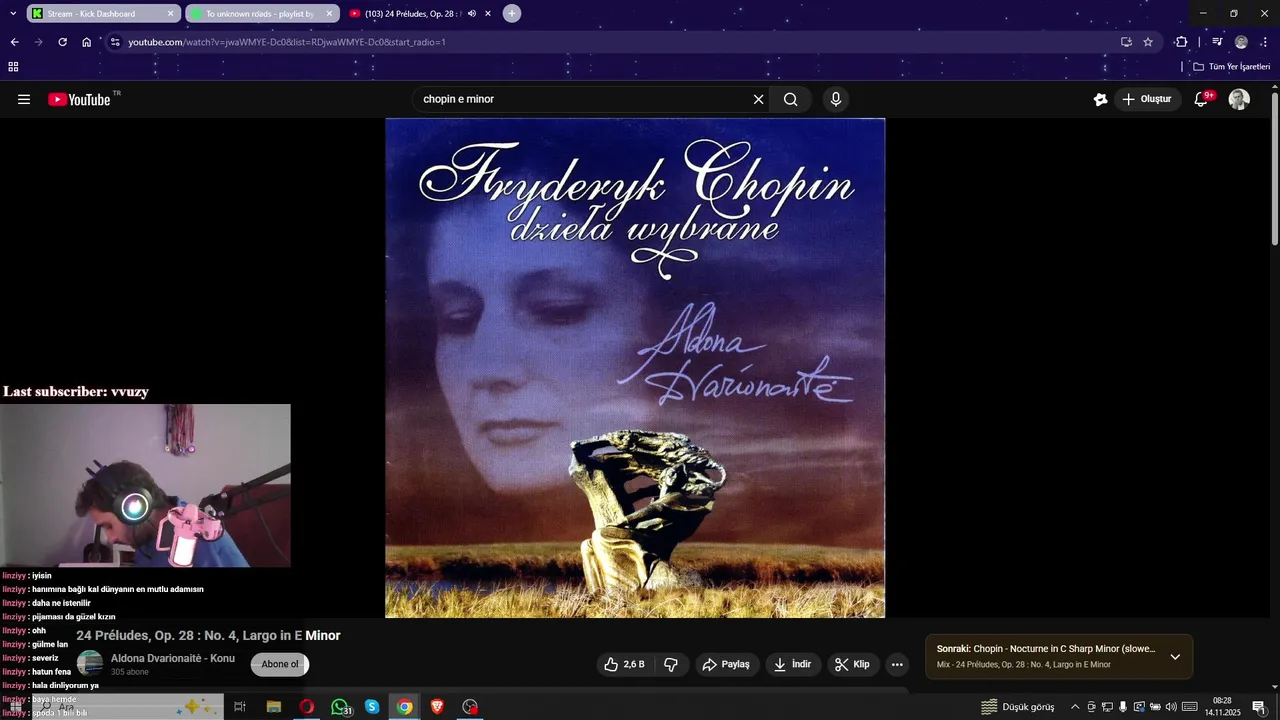Start voice search with the microphone
This screenshot has width=1280, height=720.
[x=836, y=99]
